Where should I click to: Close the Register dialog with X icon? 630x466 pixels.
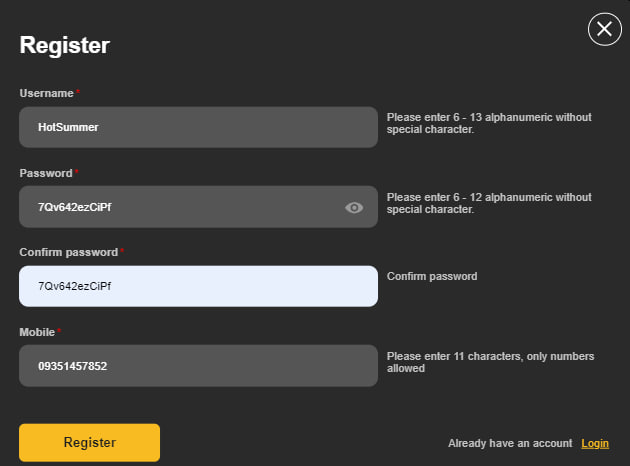(x=605, y=29)
